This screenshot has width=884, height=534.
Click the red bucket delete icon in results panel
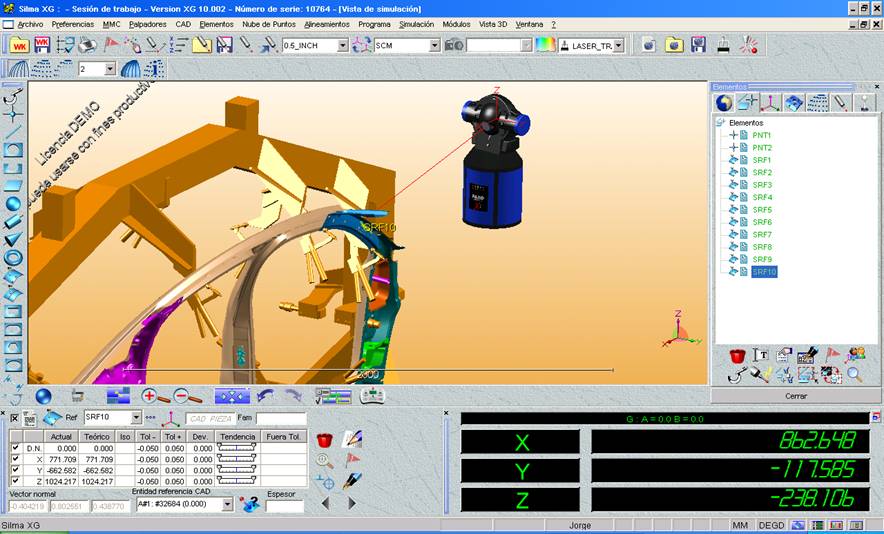(x=325, y=440)
